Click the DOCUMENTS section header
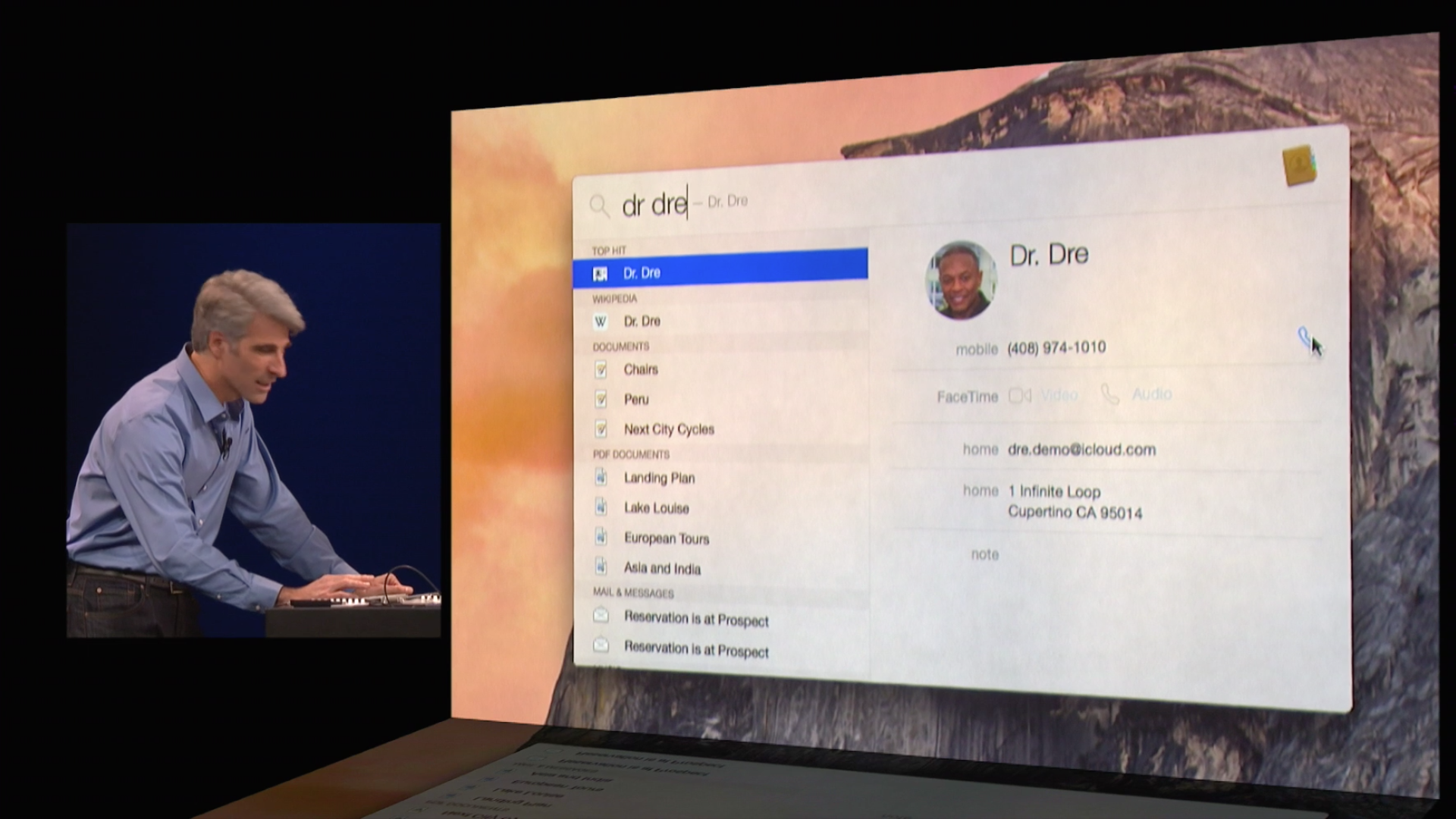This screenshot has width=1456, height=819. click(x=621, y=347)
